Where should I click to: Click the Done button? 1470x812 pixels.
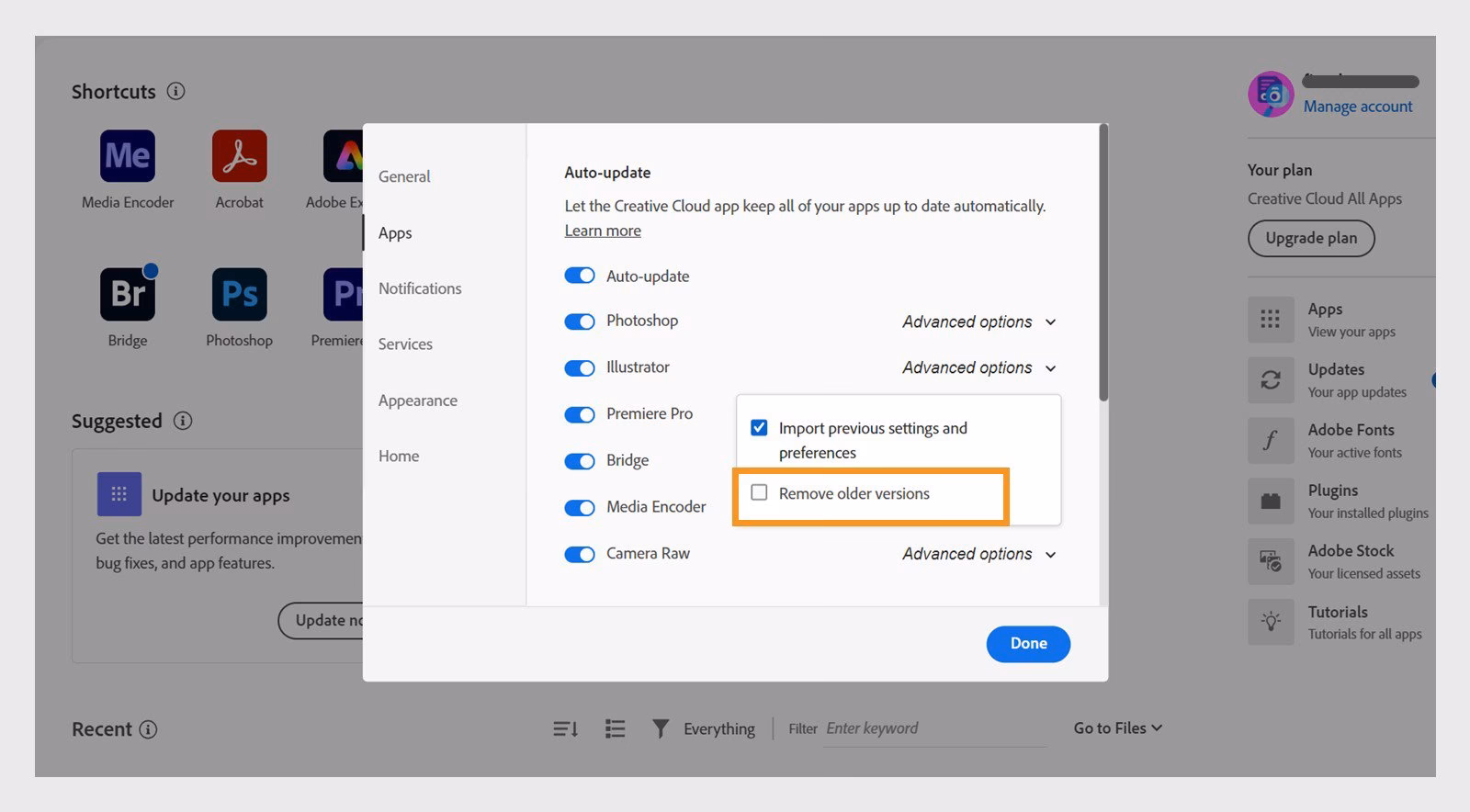point(1028,644)
